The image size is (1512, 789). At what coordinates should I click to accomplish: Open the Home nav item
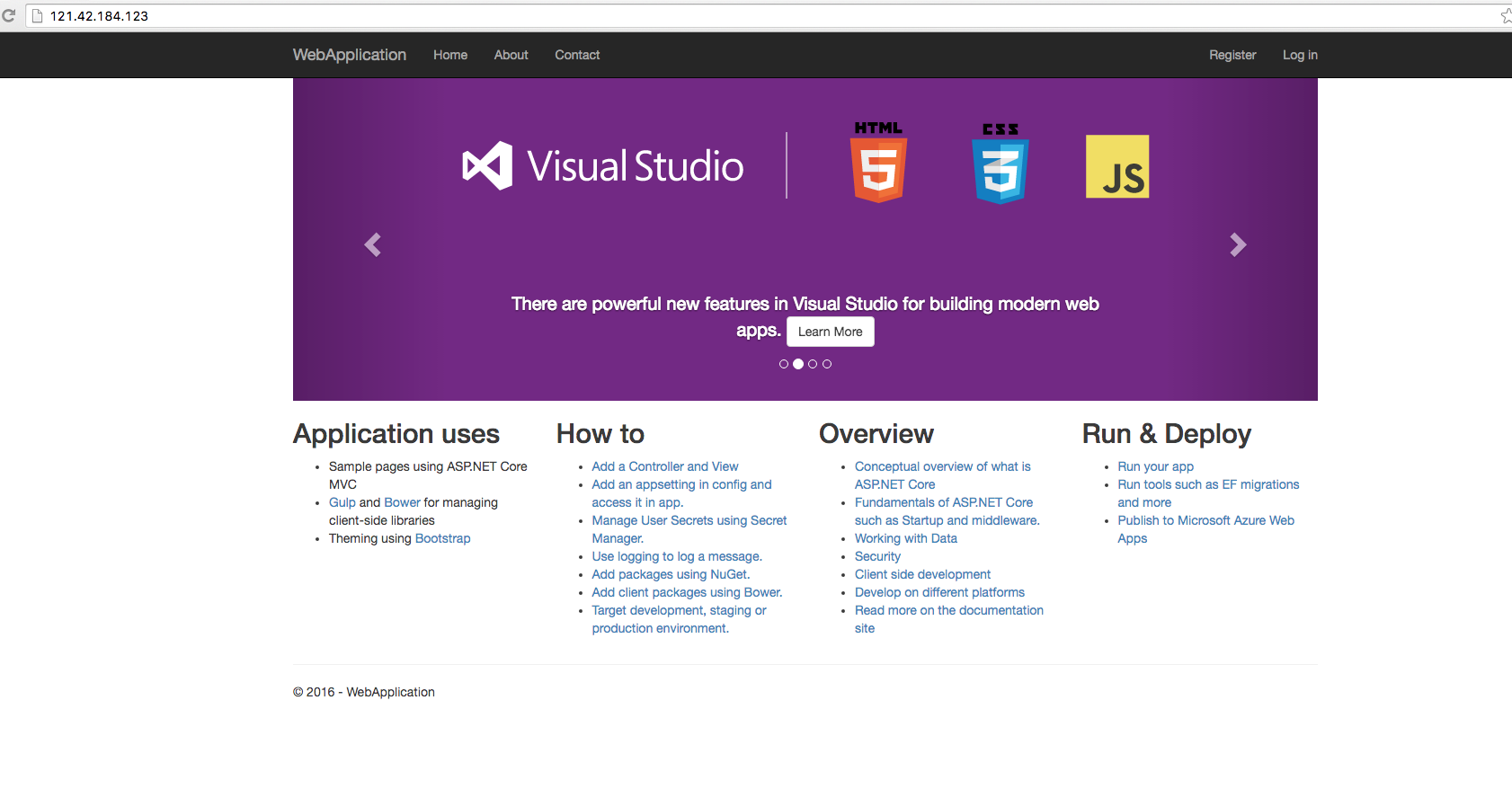point(450,55)
